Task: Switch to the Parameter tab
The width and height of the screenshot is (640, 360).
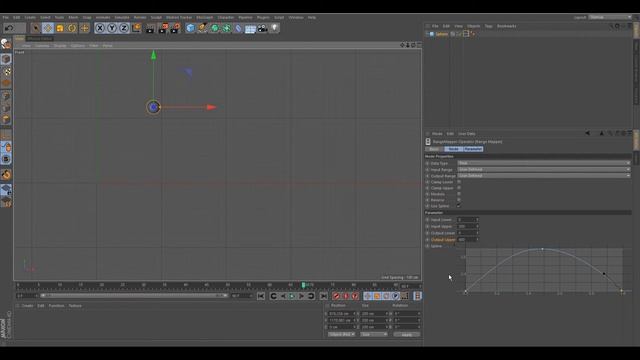Action: [x=473, y=149]
